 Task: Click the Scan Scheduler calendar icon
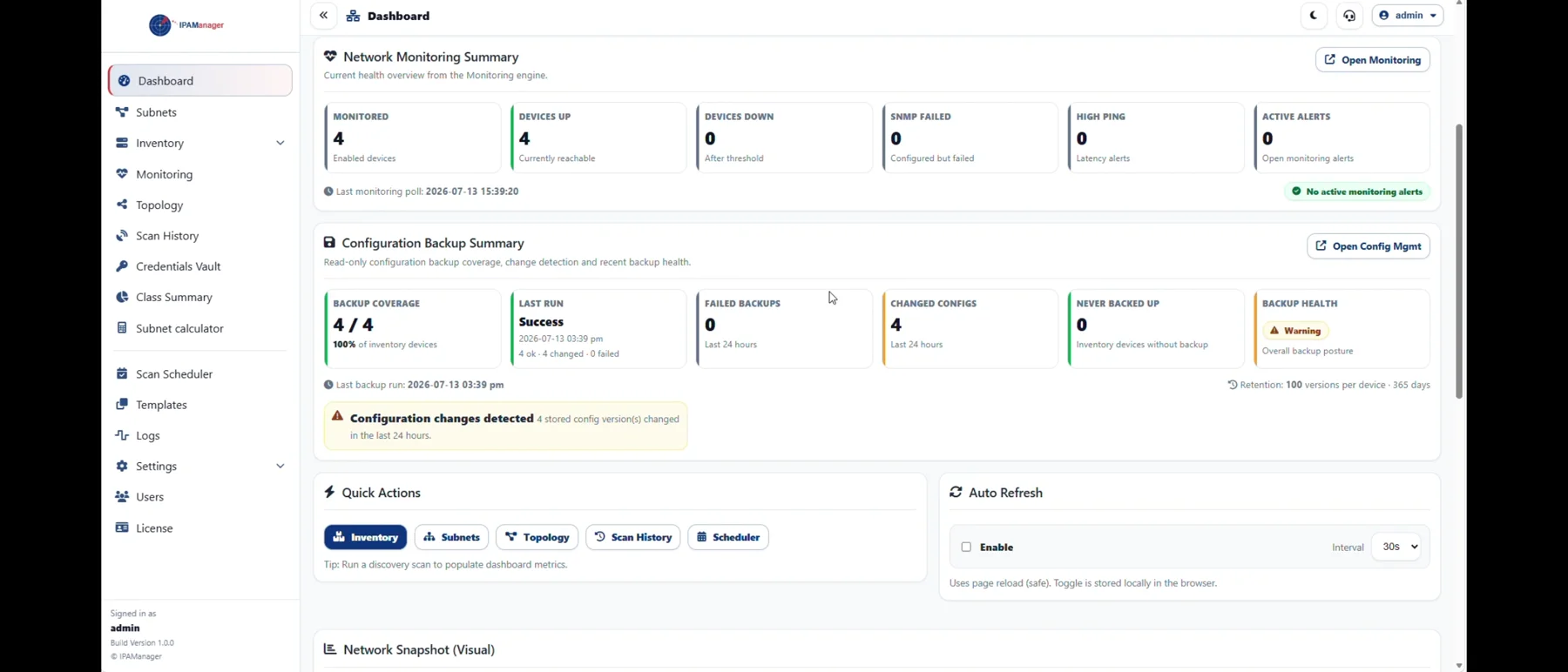(x=122, y=373)
